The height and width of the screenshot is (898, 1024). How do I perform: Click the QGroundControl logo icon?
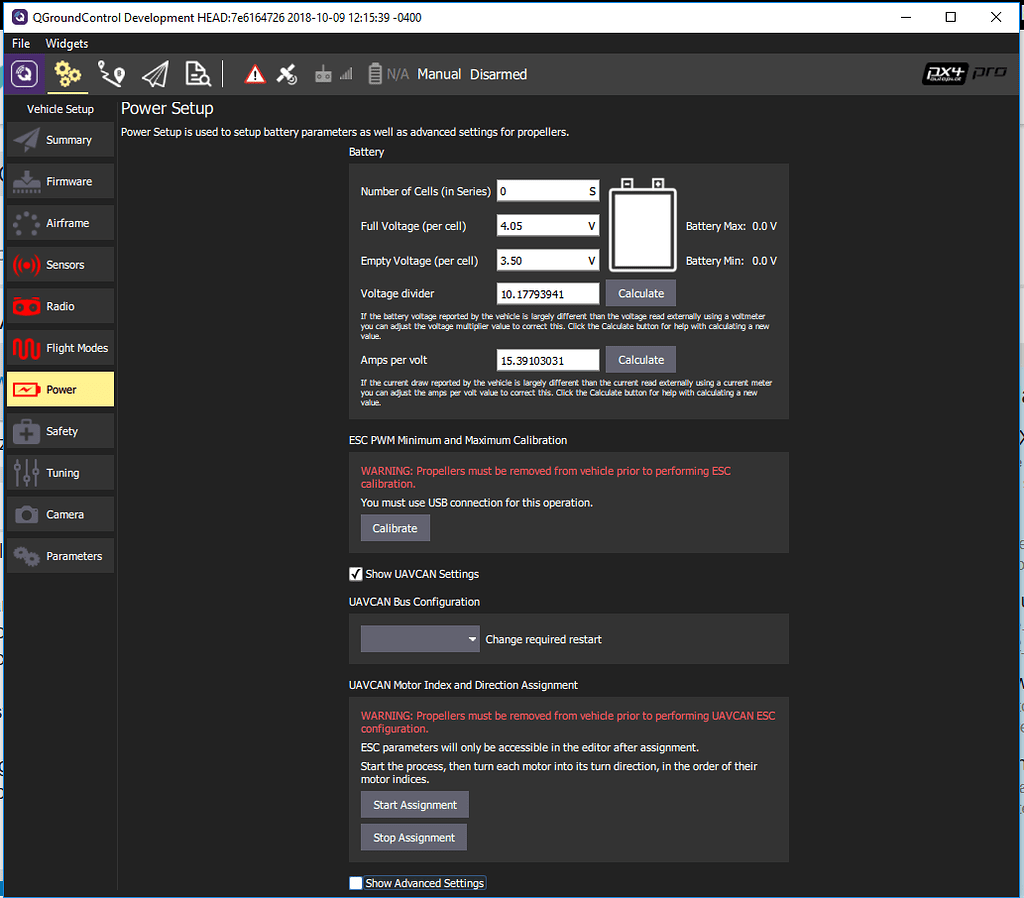(21, 74)
